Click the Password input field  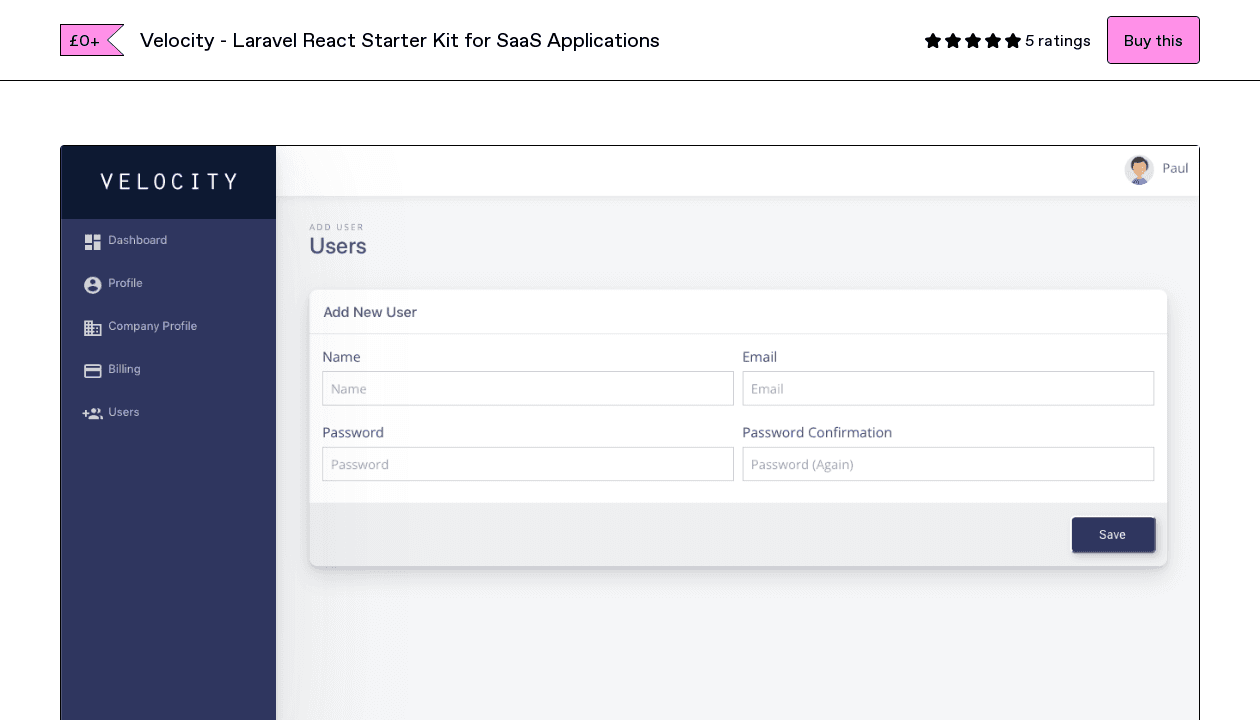[x=527, y=464]
